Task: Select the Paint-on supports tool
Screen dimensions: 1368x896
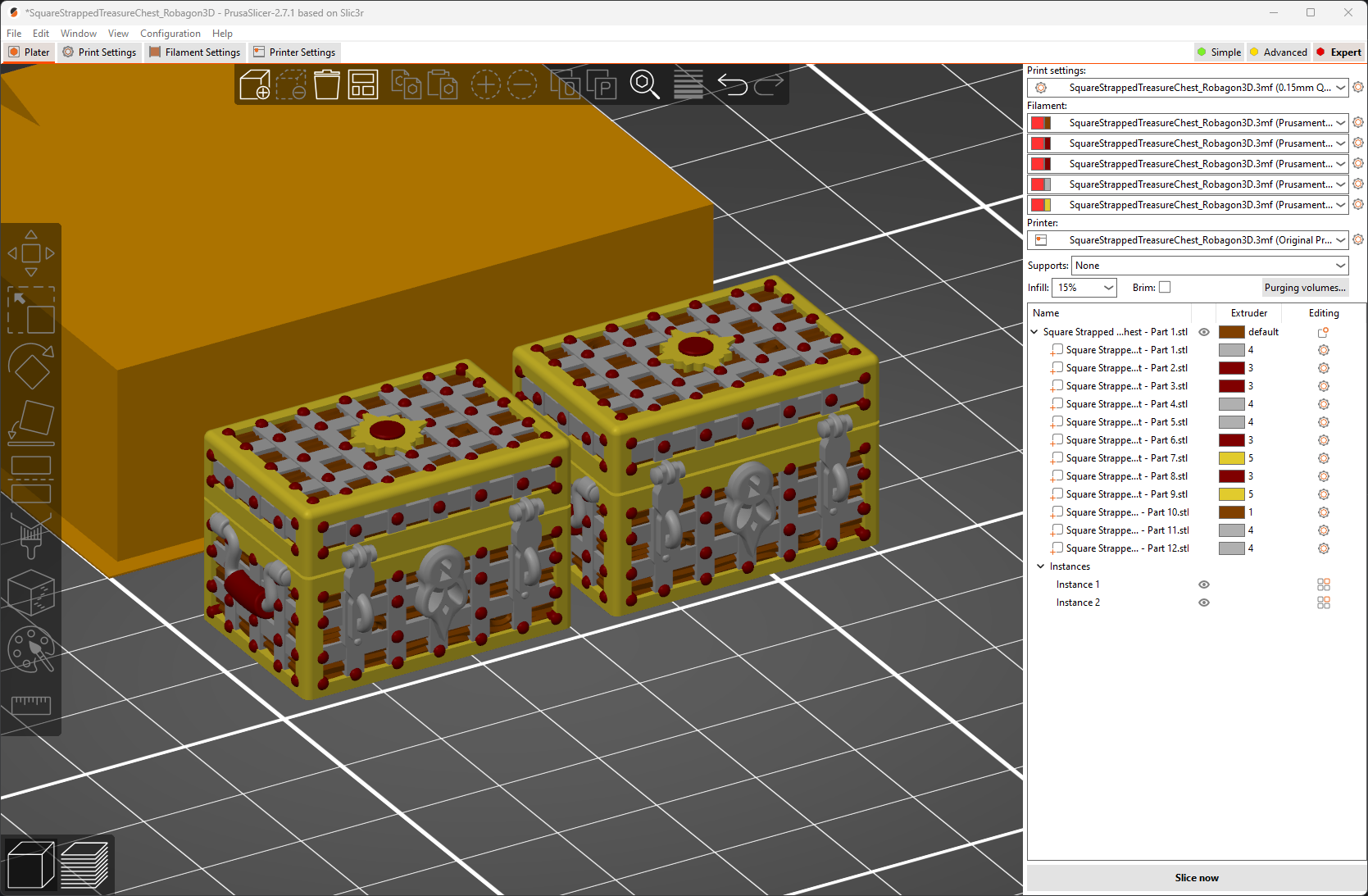Action: coord(31,536)
